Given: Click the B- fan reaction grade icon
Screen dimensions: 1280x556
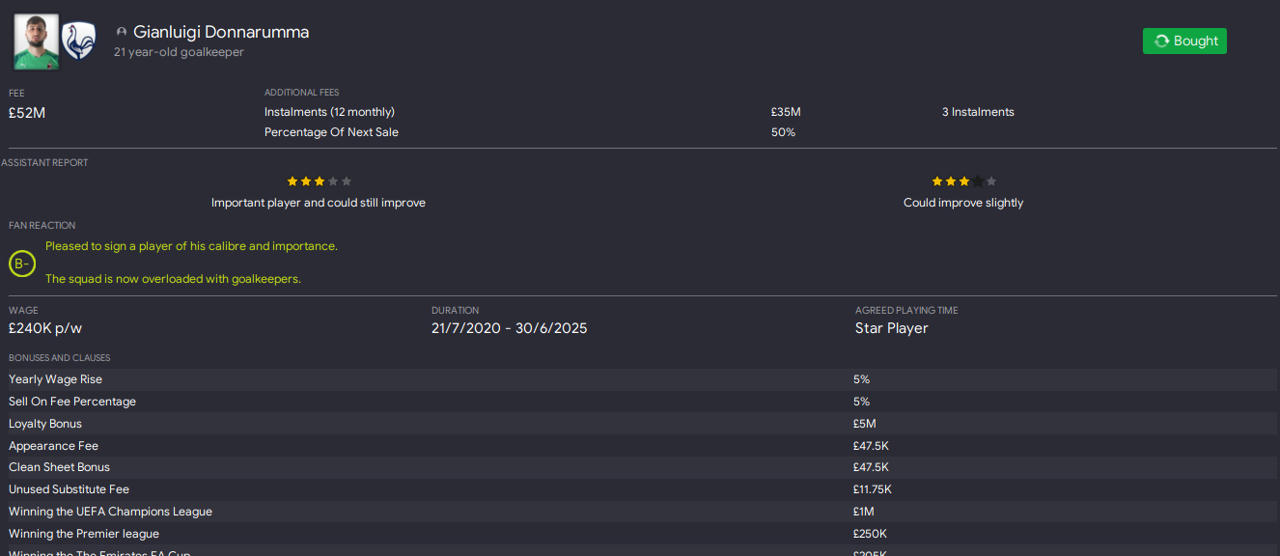Looking at the screenshot, I should click(x=22, y=264).
